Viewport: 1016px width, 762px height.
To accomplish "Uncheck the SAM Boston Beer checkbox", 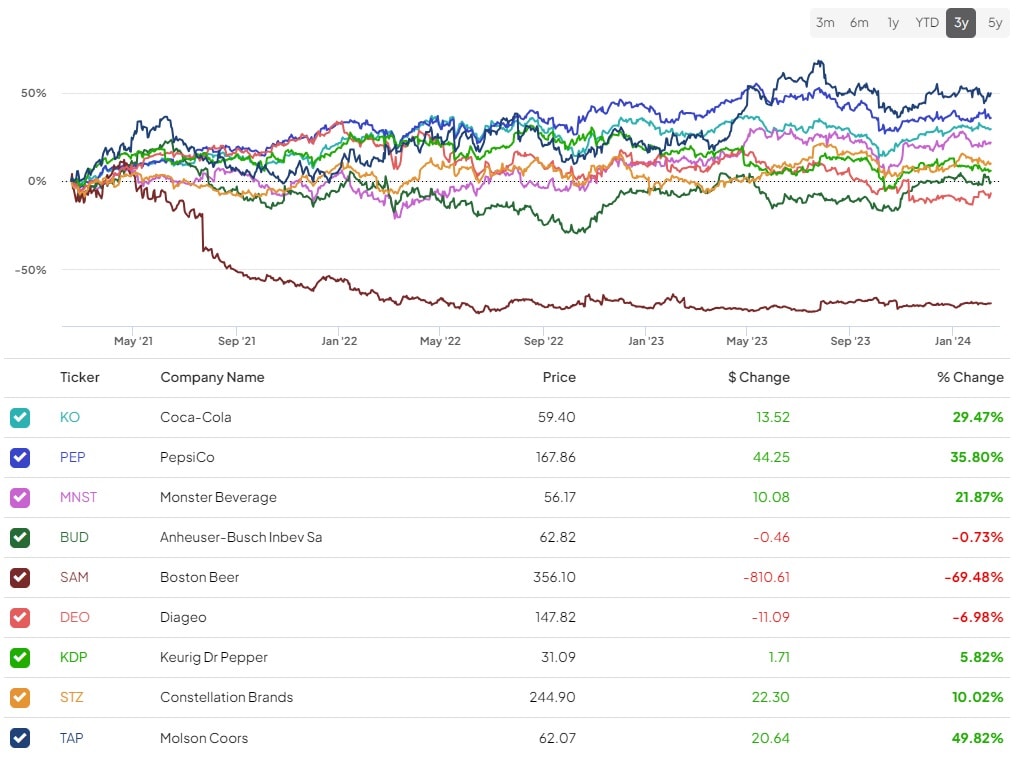I will tap(20, 577).
